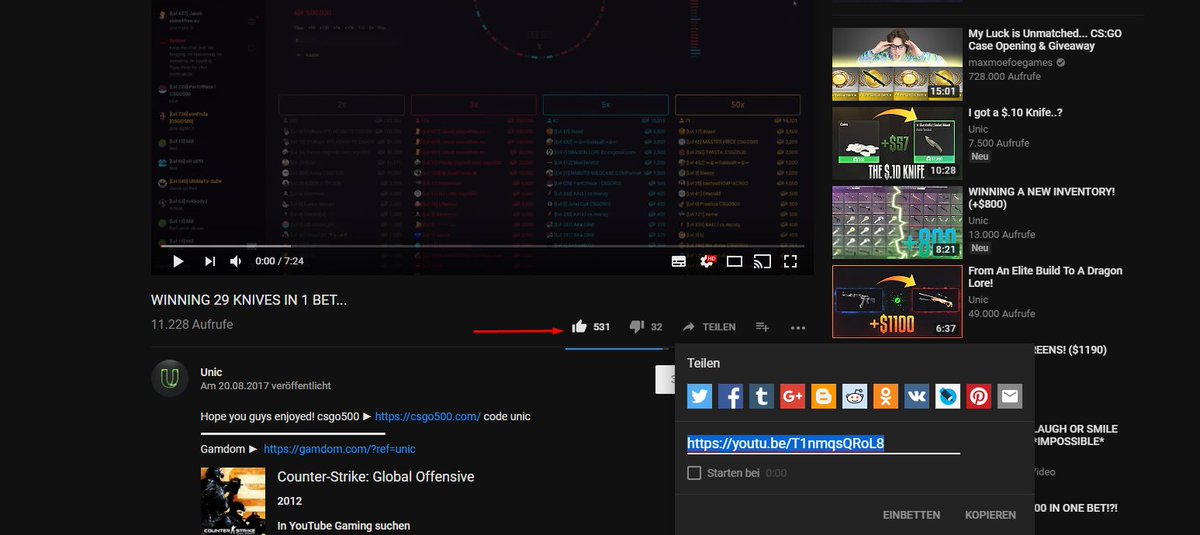This screenshot has height=535, width=1200.
Task: Open the Counter-Strike: Global Offensive game title
Action: click(x=376, y=477)
